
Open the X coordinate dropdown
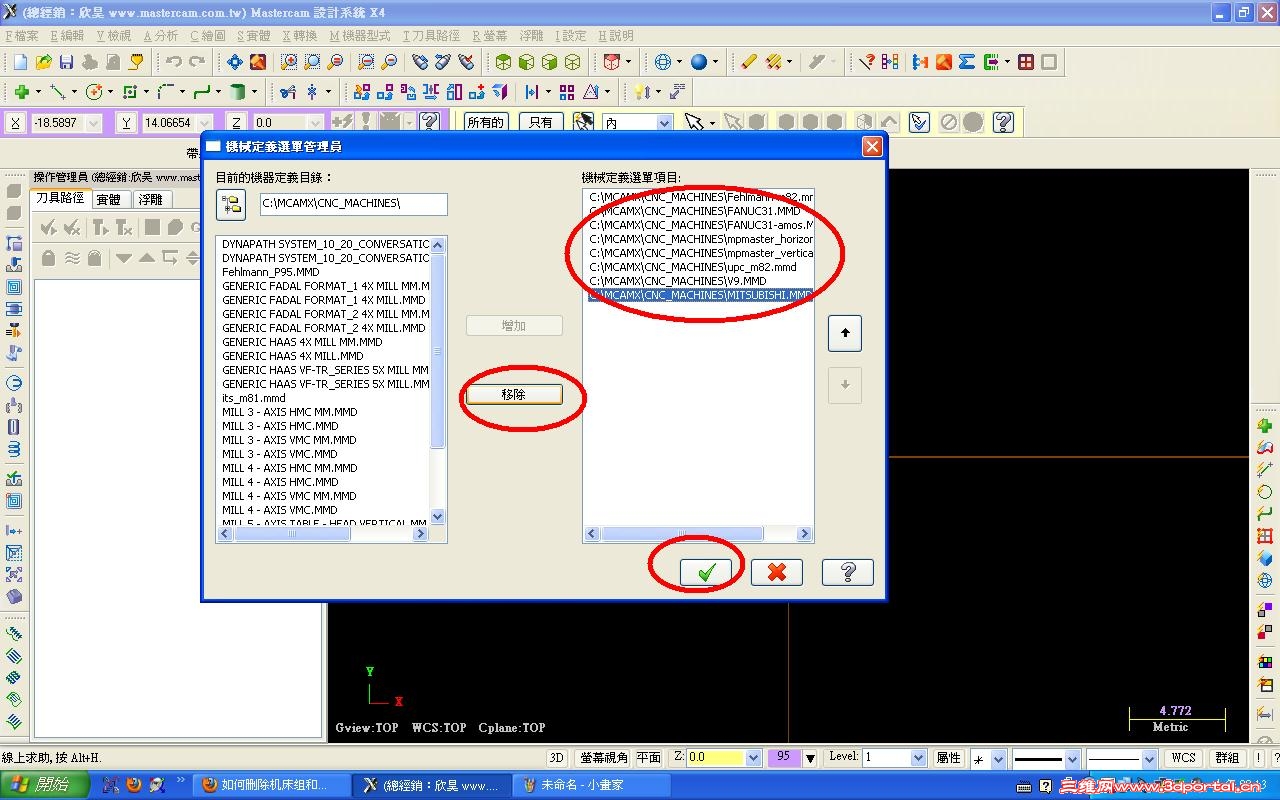click(94, 123)
